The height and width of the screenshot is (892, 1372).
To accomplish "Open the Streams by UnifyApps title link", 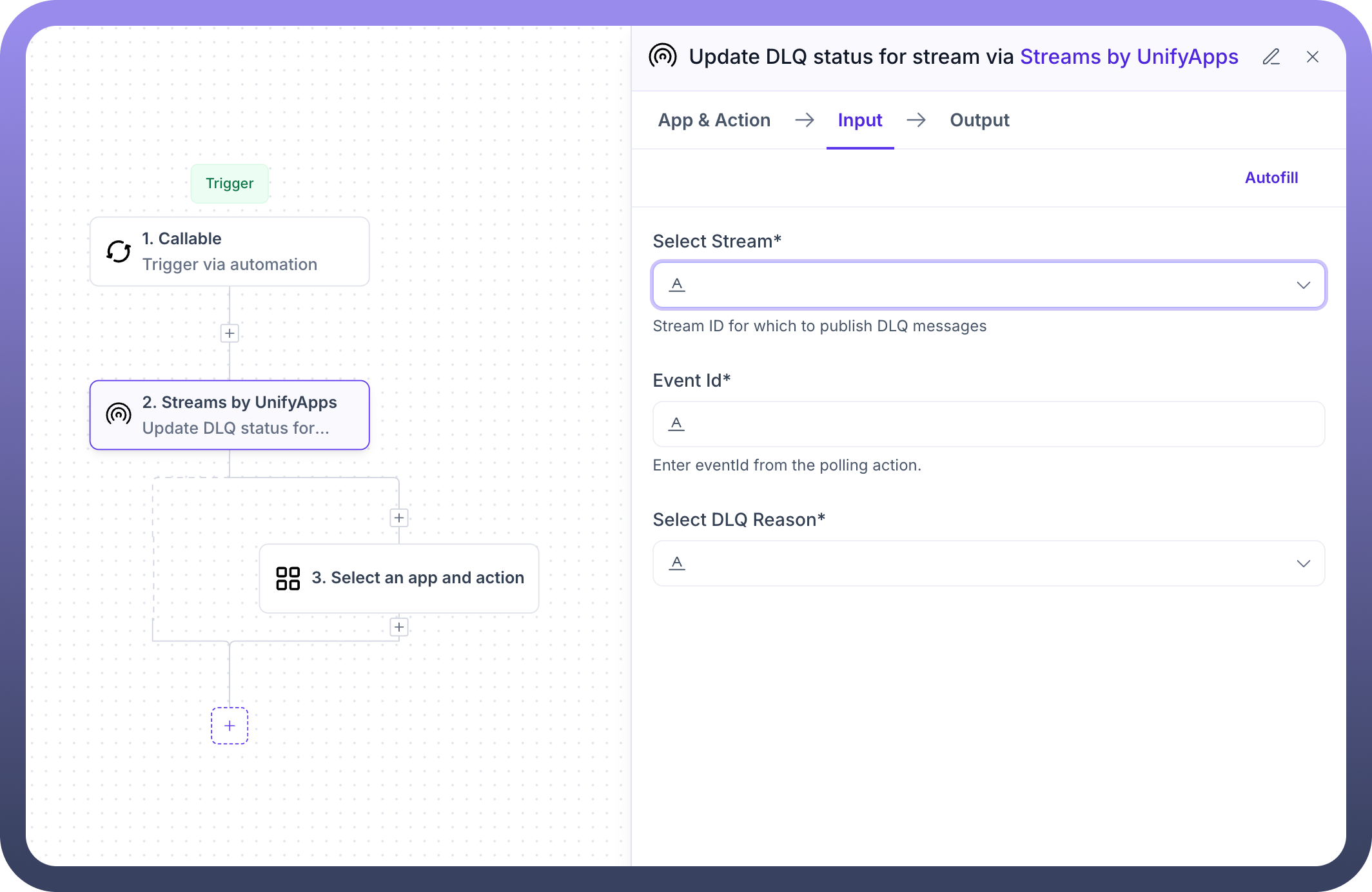I will [x=1128, y=57].
